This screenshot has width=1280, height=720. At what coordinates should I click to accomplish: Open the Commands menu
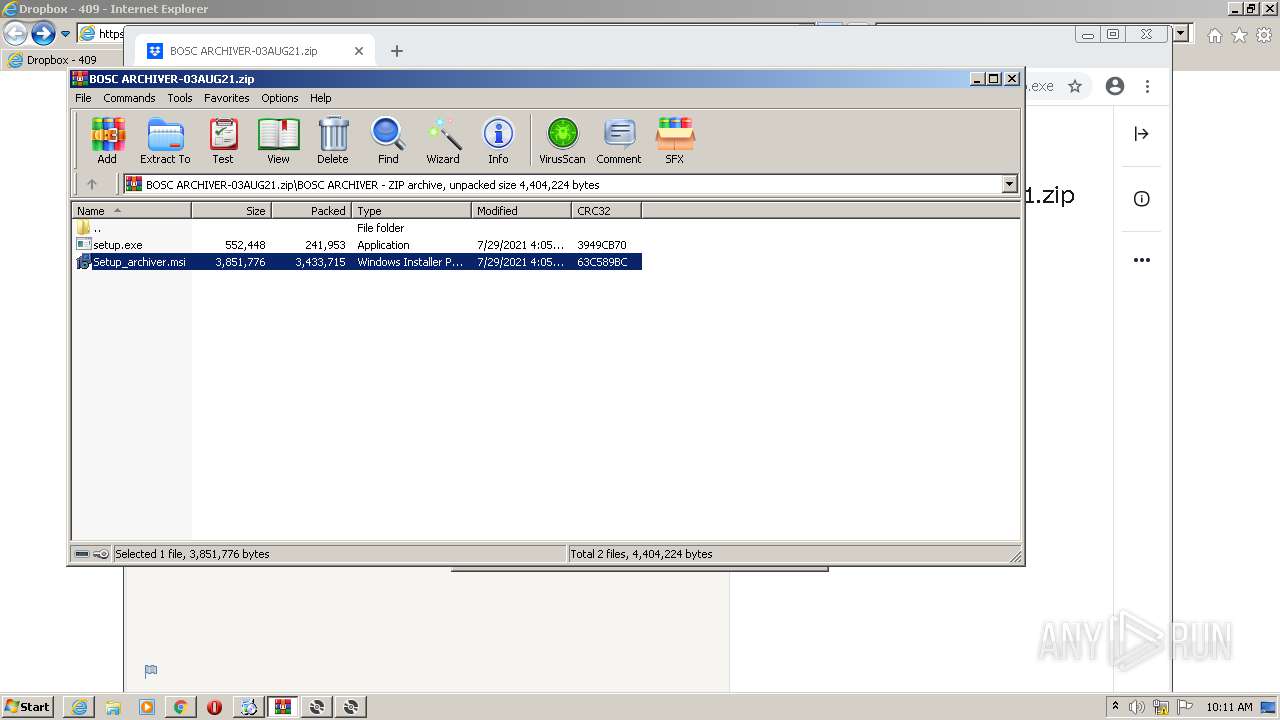point(129,98)
